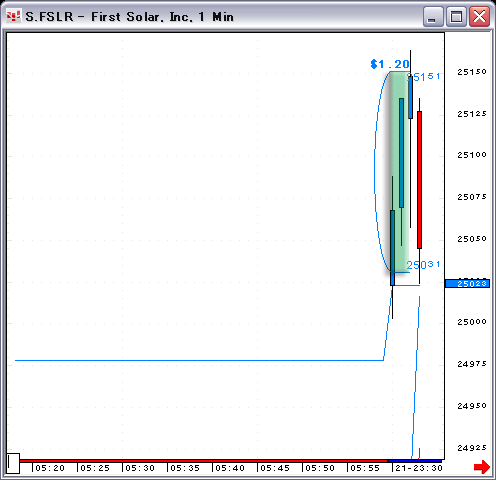496x480 pixels.
Task: Click the tall teal candlestick body
Action: click(x=401, y=153)
